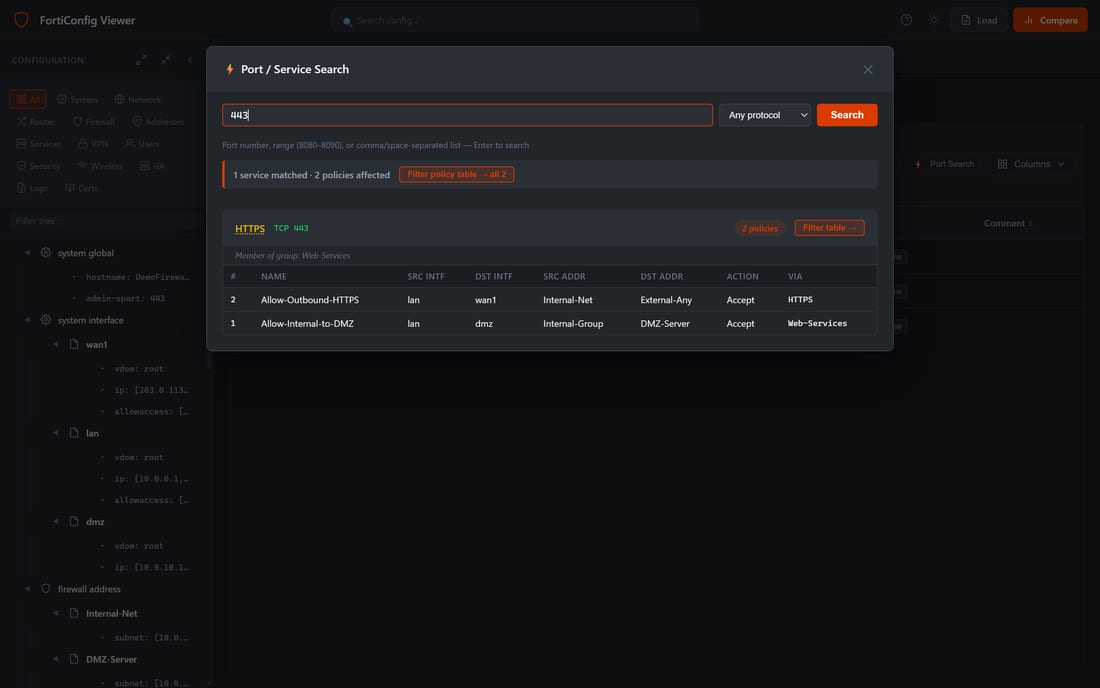
Task: Click the lan file icon in tree
Action: (x=74, y=433)
